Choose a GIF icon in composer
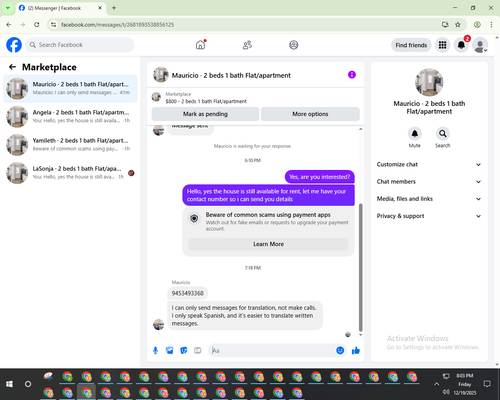Image resolution: width=500 pixels, height=400 pixels. tap(198, 350)
